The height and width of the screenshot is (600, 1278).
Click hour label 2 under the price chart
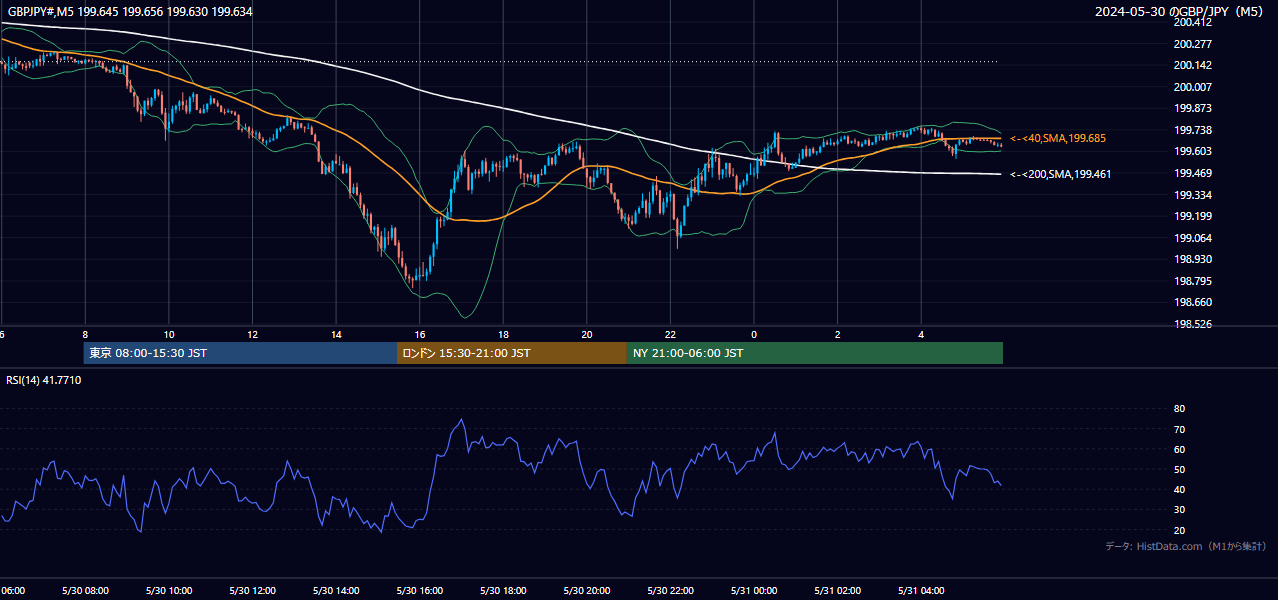[x=838, y=334]
